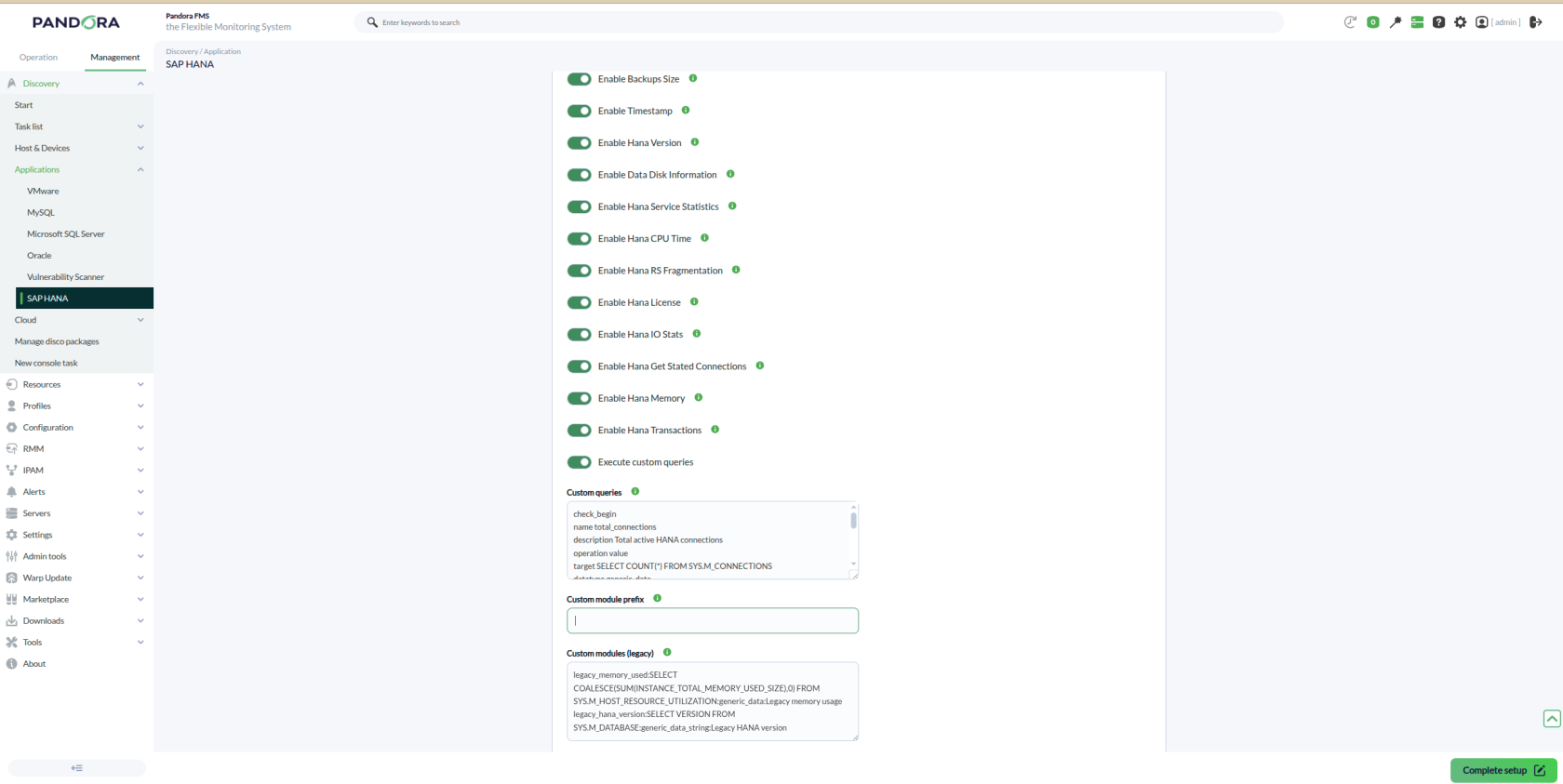
Task: Show info for Enable Hana Version
Action: point(695,142)
